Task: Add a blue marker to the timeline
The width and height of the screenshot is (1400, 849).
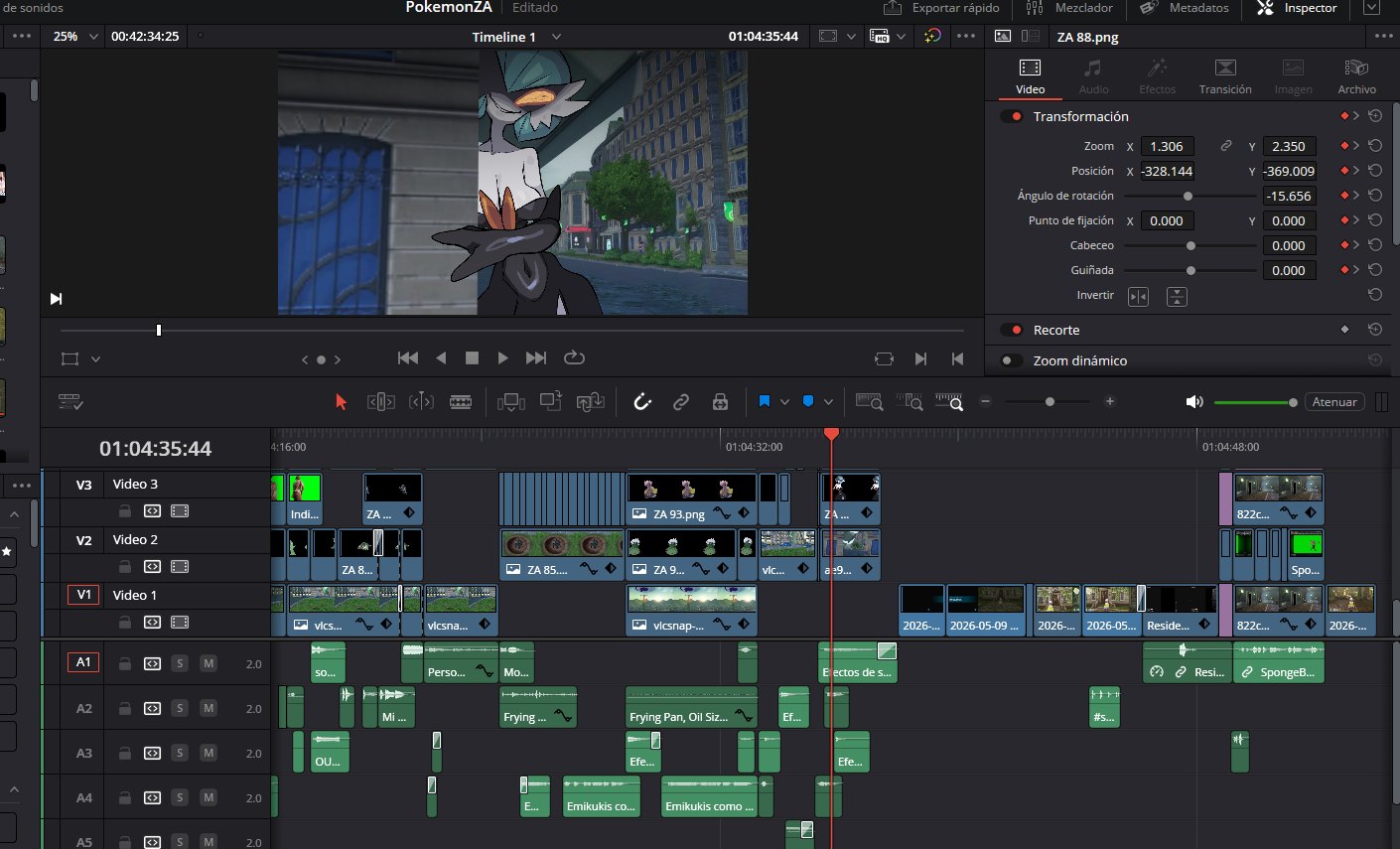Action: point(808,401)
